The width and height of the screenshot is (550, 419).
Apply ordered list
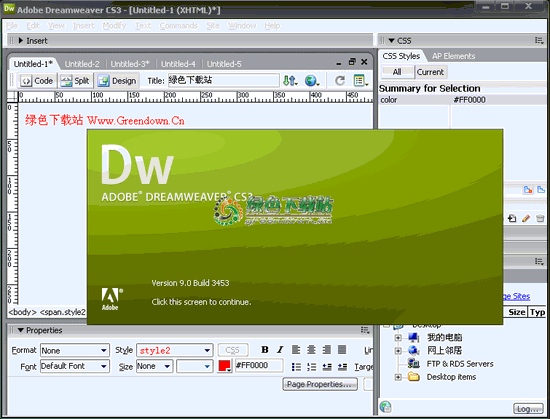tap(311, 367)
